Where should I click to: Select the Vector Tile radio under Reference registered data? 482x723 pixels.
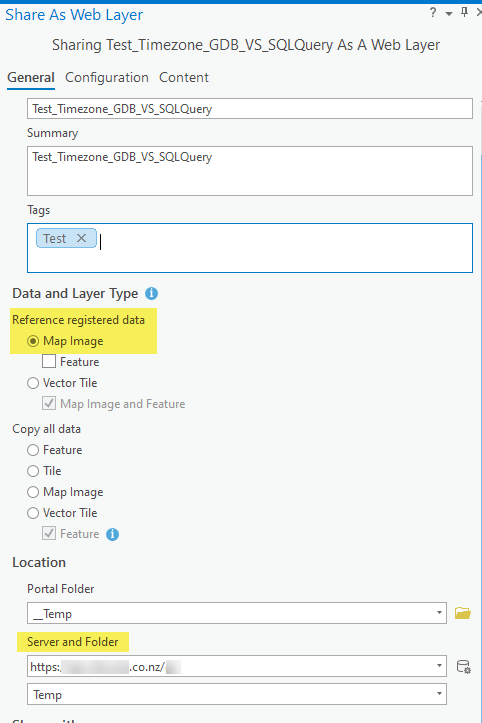coord(33,383)
